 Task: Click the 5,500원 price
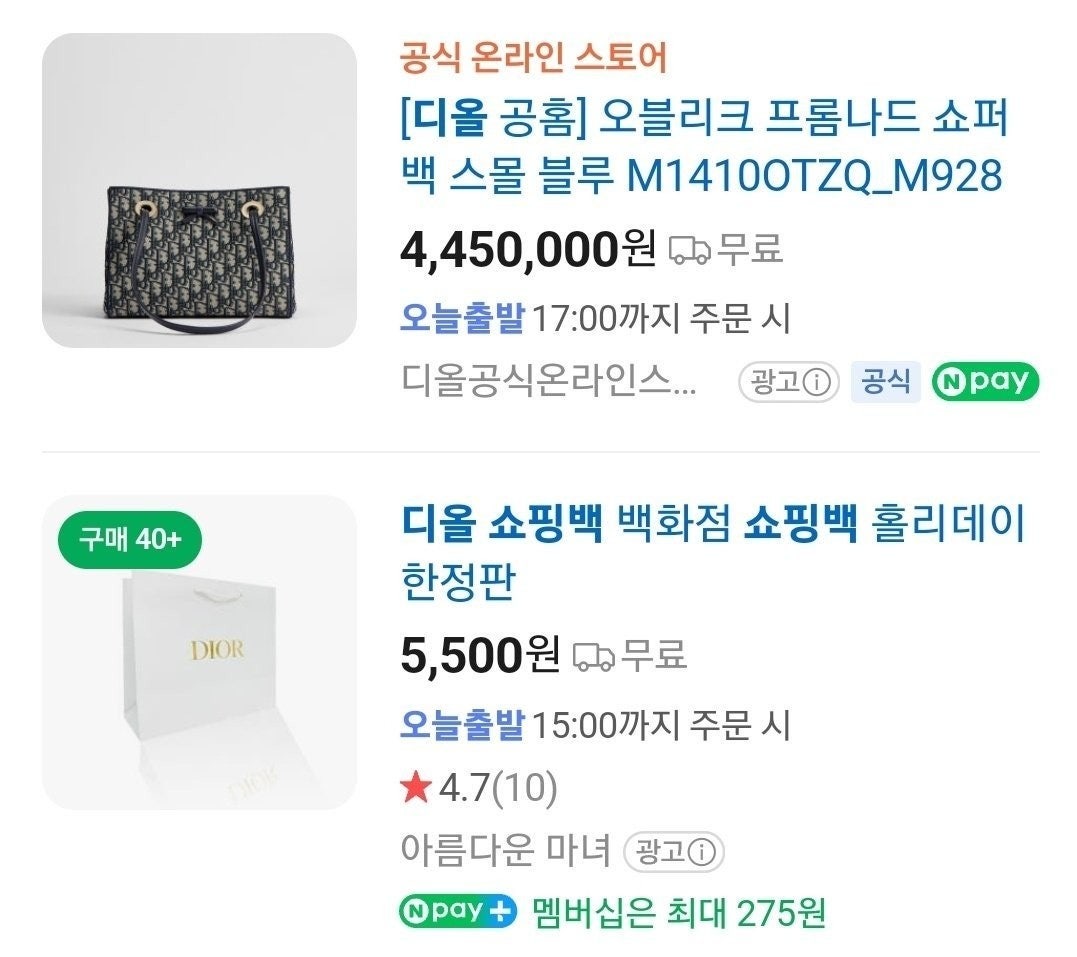pos(480,655)
